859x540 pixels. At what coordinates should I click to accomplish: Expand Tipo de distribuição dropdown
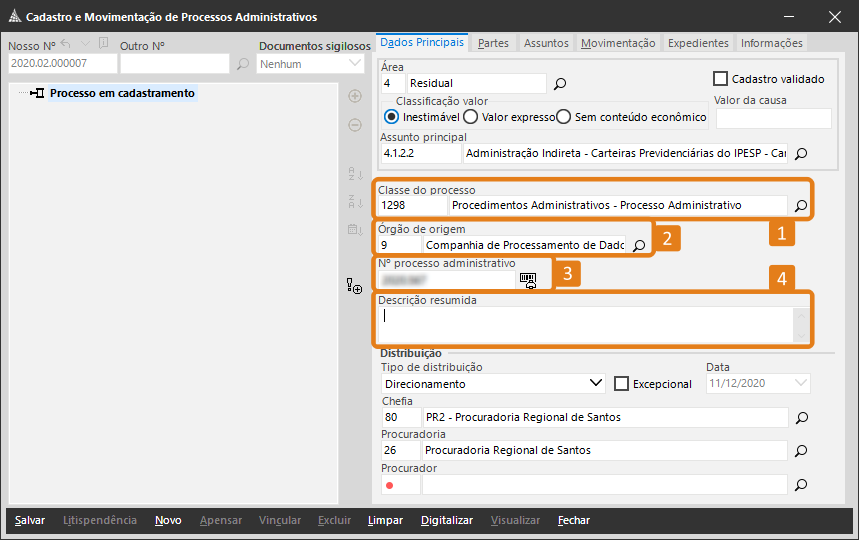(597, 383)
